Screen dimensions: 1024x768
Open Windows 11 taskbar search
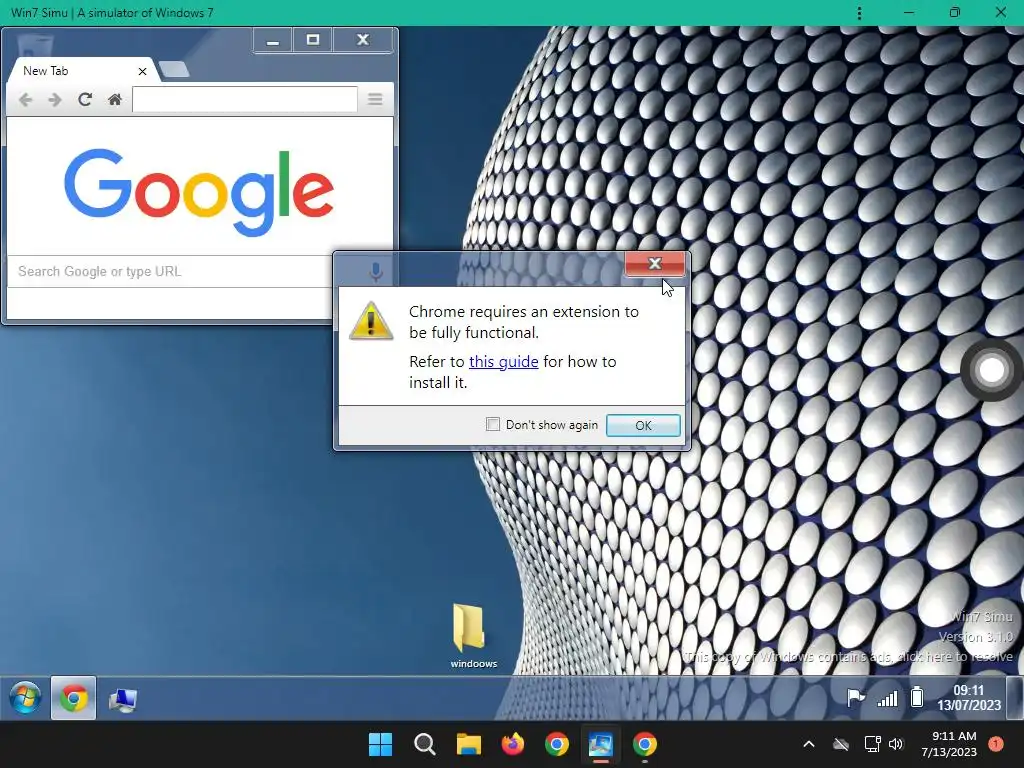(424, 744)
